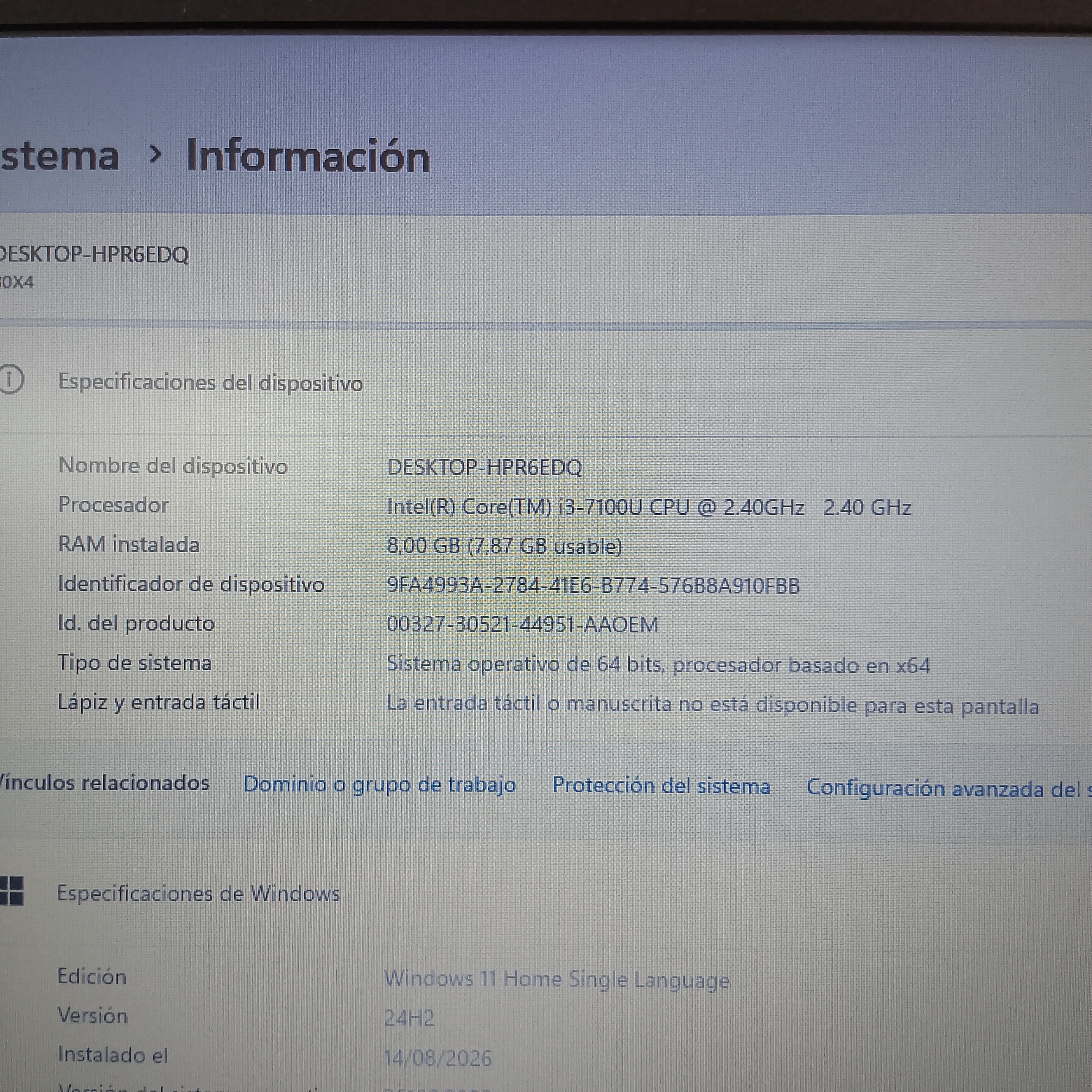
Task: Go back to Sistema via the breadcrumb
Action: 59,156
